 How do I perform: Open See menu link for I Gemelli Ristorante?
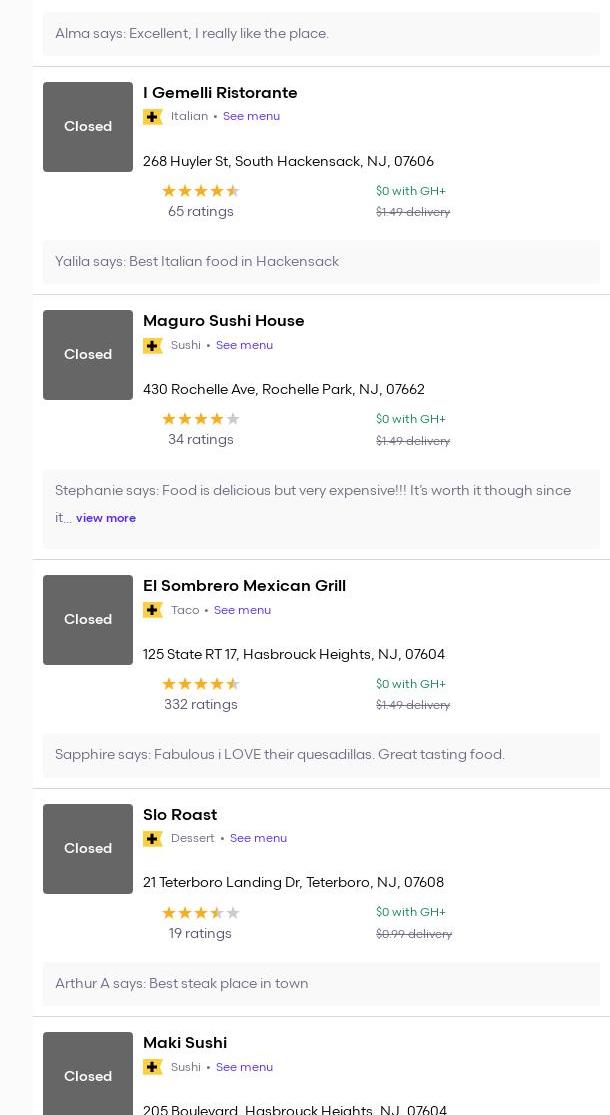(x=251, y=117)
